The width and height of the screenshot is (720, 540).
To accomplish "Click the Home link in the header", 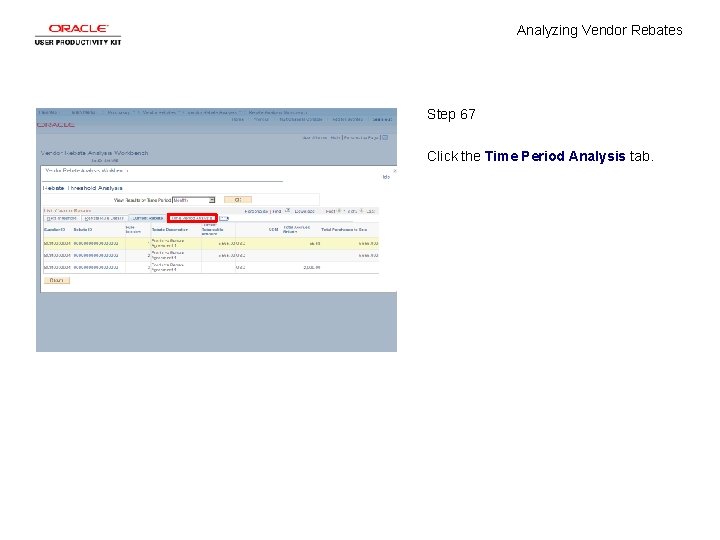I will (237, 119).
